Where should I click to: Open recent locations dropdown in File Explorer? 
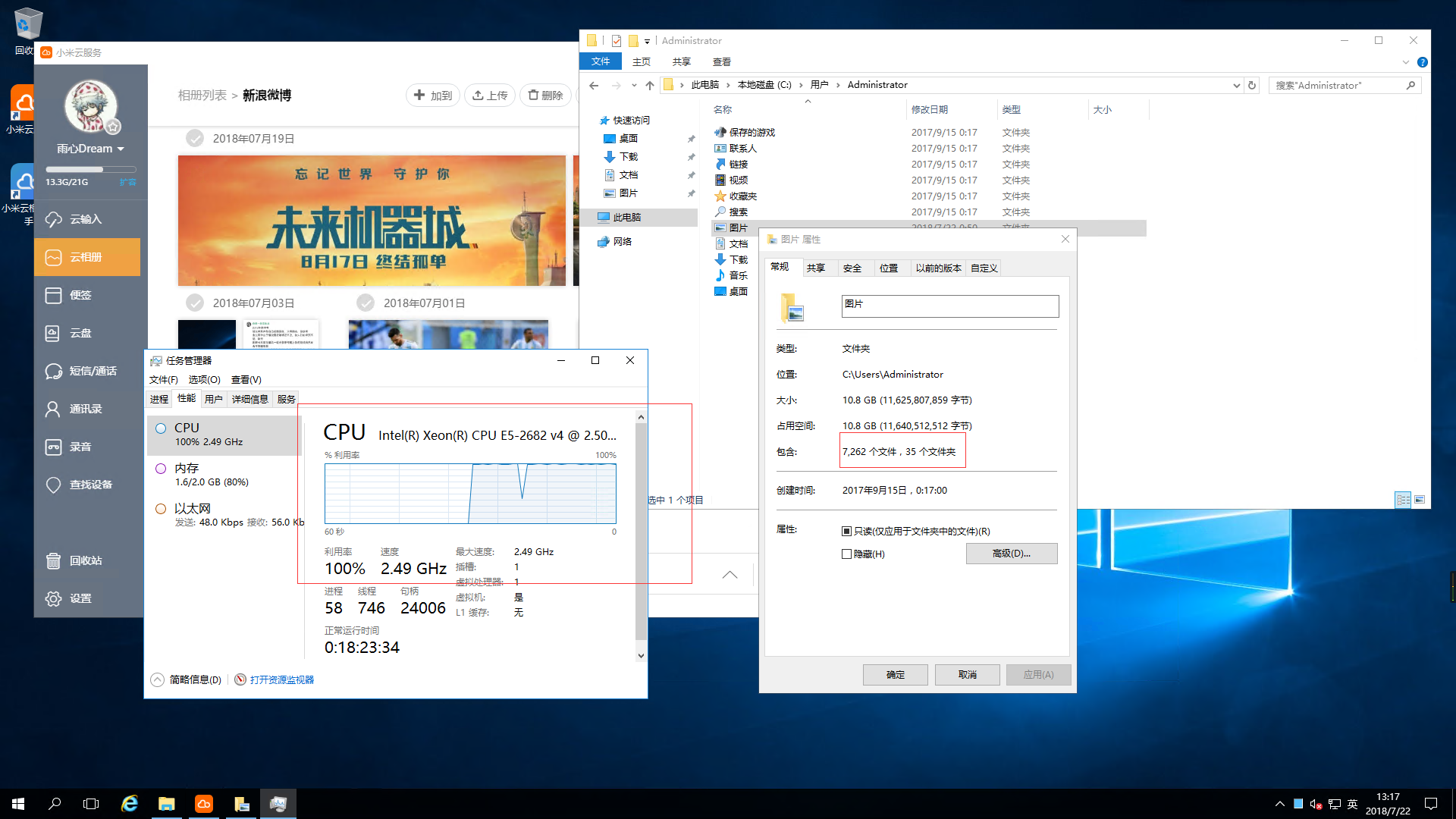pyautogui.click(x=634, y=85)
